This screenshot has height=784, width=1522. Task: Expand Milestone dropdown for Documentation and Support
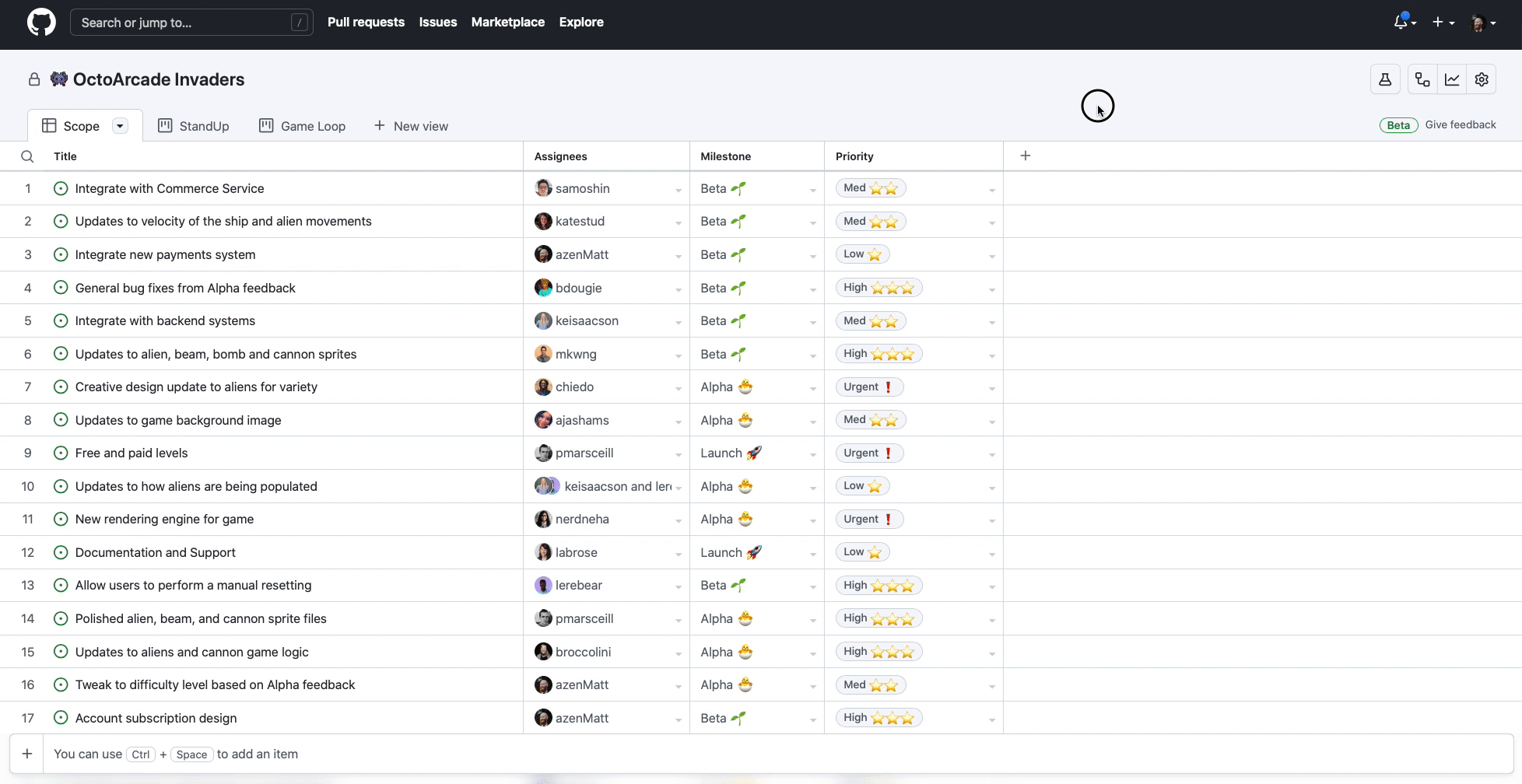(x=812, y=554)
